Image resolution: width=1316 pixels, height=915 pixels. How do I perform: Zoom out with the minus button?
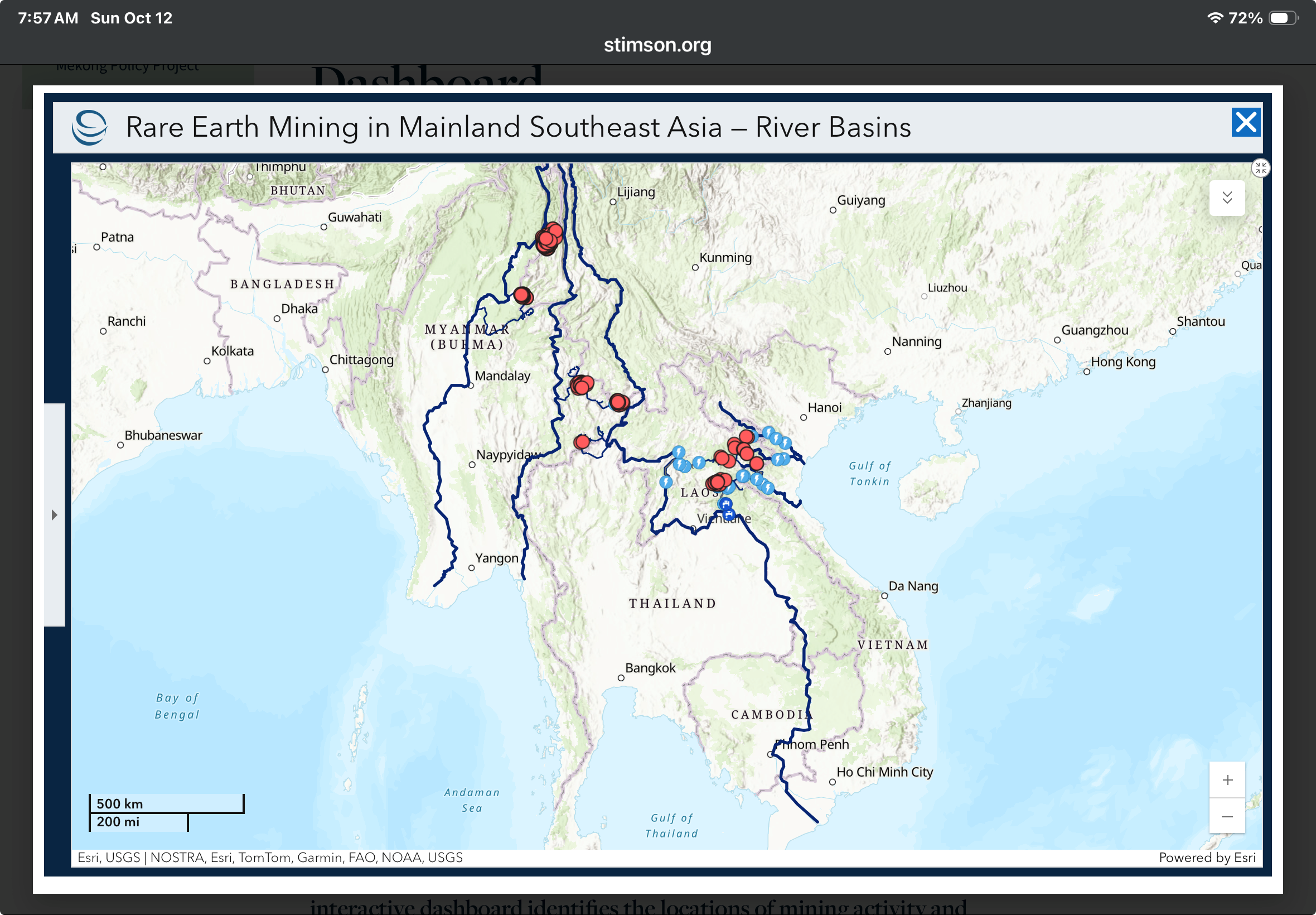point(1227,816)
